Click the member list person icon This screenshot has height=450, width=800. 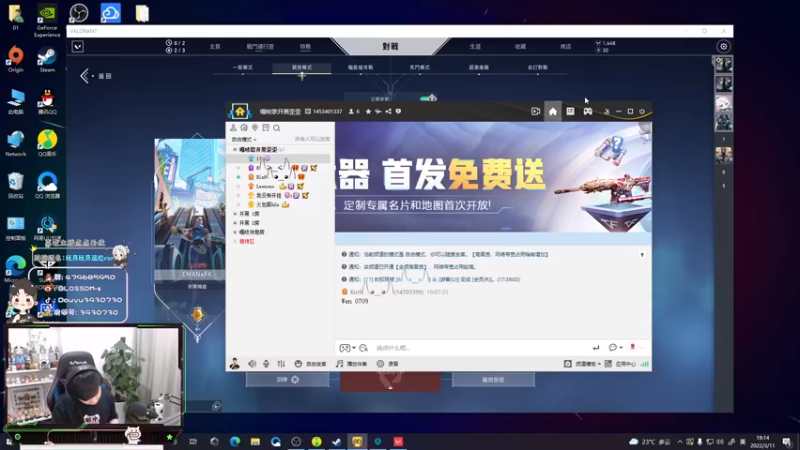pyautogui.click(x=233, y=128)
